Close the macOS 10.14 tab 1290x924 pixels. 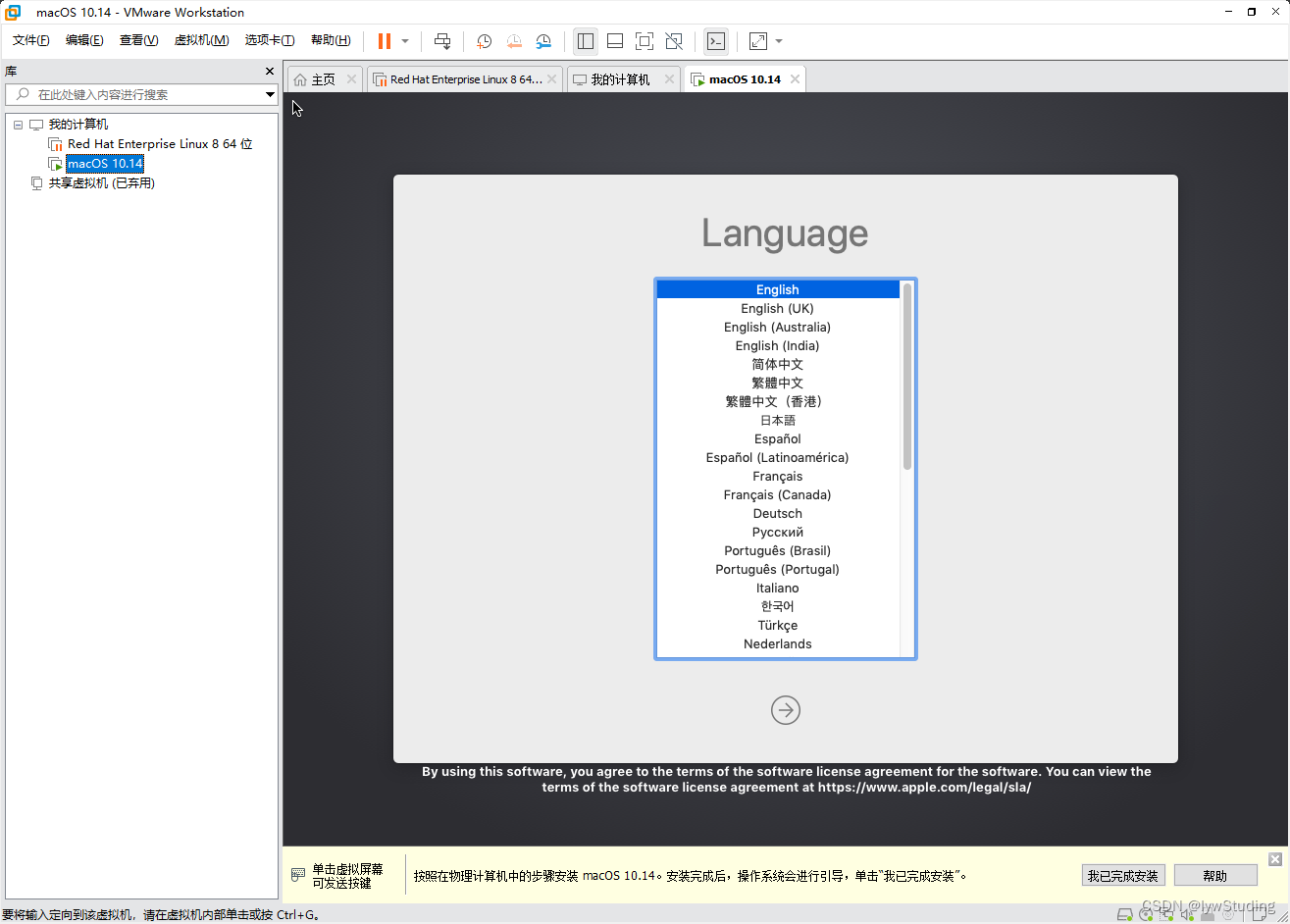tap(795, 79)
